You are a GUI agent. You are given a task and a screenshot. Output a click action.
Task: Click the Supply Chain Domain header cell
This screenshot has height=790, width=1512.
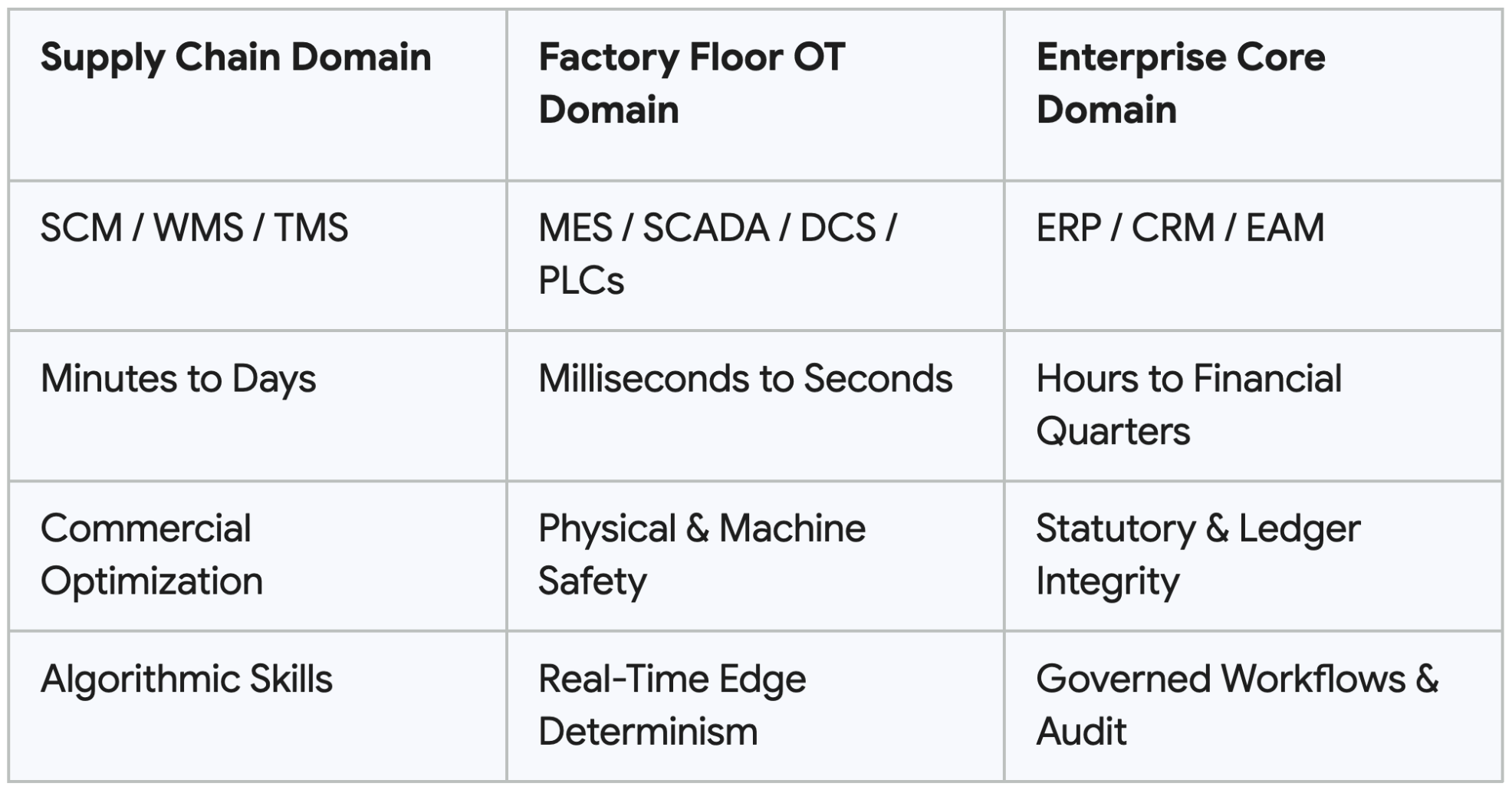coord(258,95)
